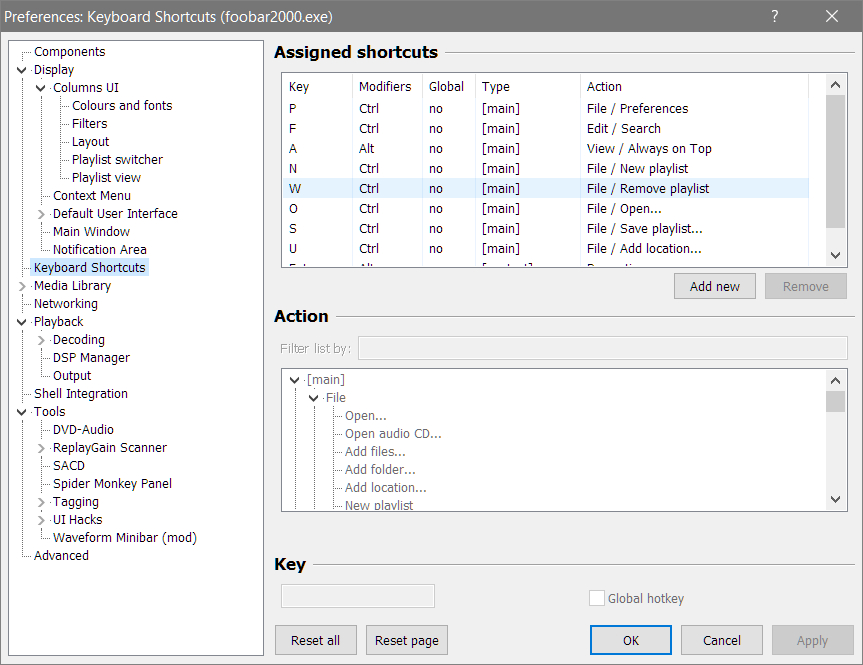Confirm with the OK button
This screenshot has height=665, width=863.
tap(631, 640)
